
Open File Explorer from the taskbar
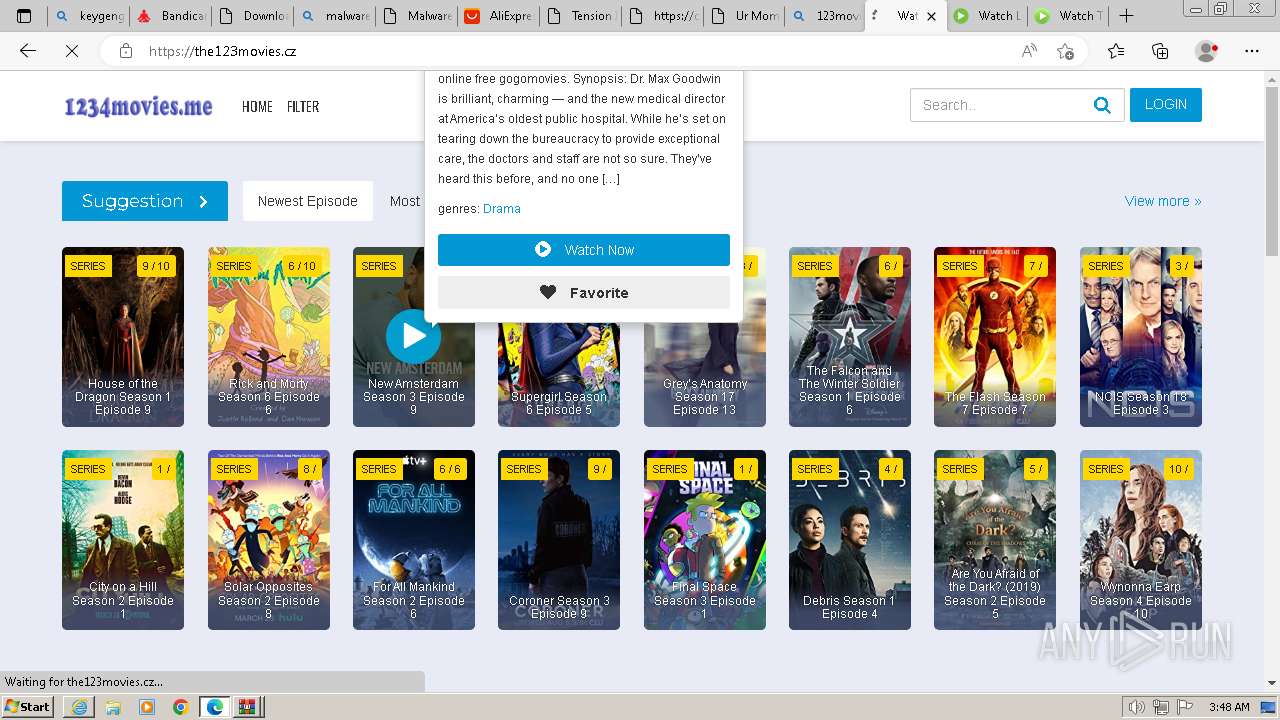tap(113, 707)
